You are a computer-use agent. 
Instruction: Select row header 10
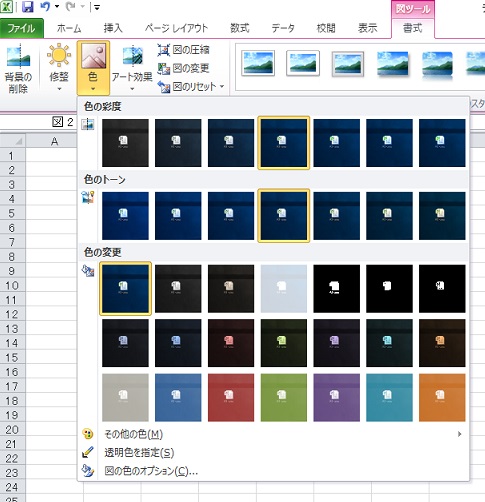coord(12,285)
